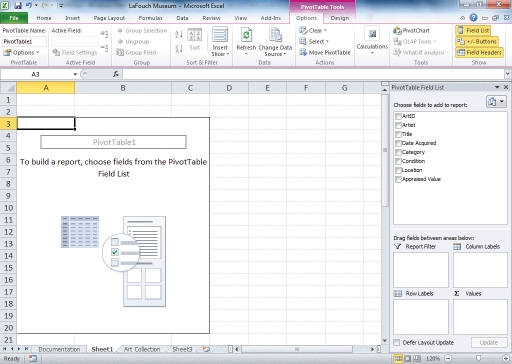Image resolution: width=512 pixels, height=364 pixels.
Task: Click PivotChart in Tools group
Action: coord(411,31)
